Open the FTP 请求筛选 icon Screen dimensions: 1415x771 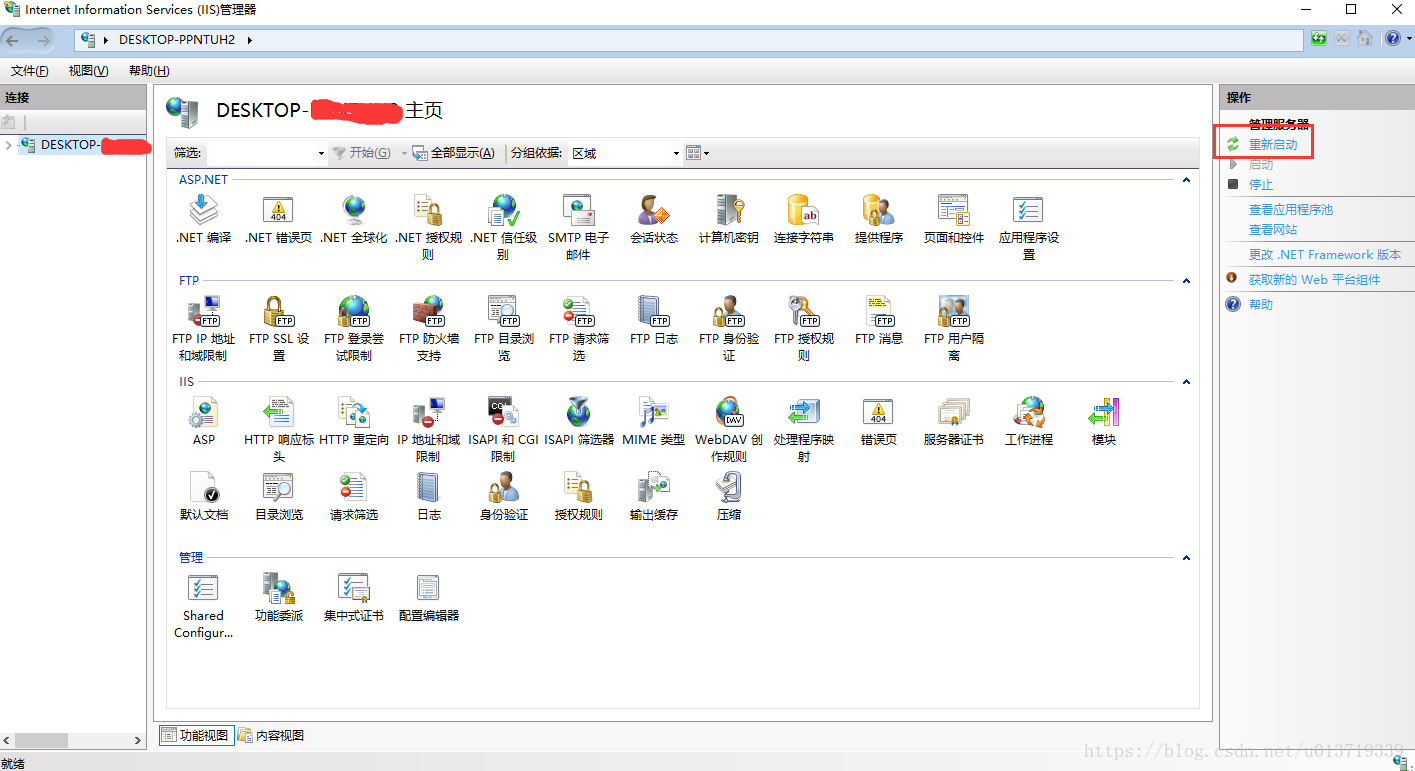tap(578, 312)
